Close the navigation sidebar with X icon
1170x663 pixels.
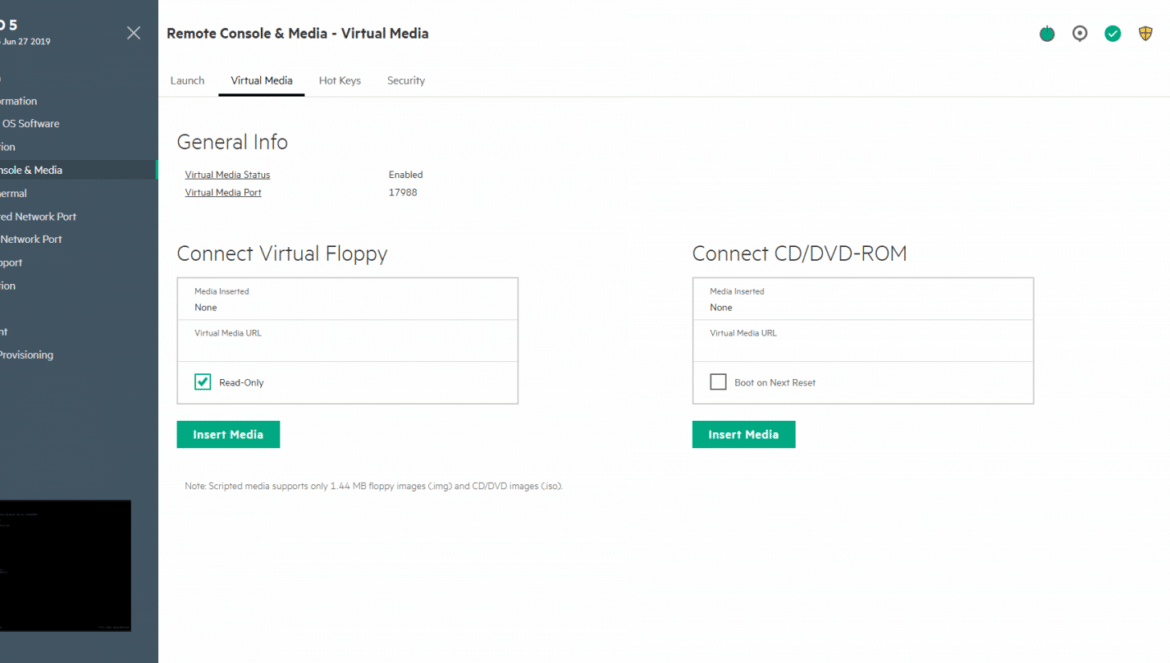(x=134, y=33)
